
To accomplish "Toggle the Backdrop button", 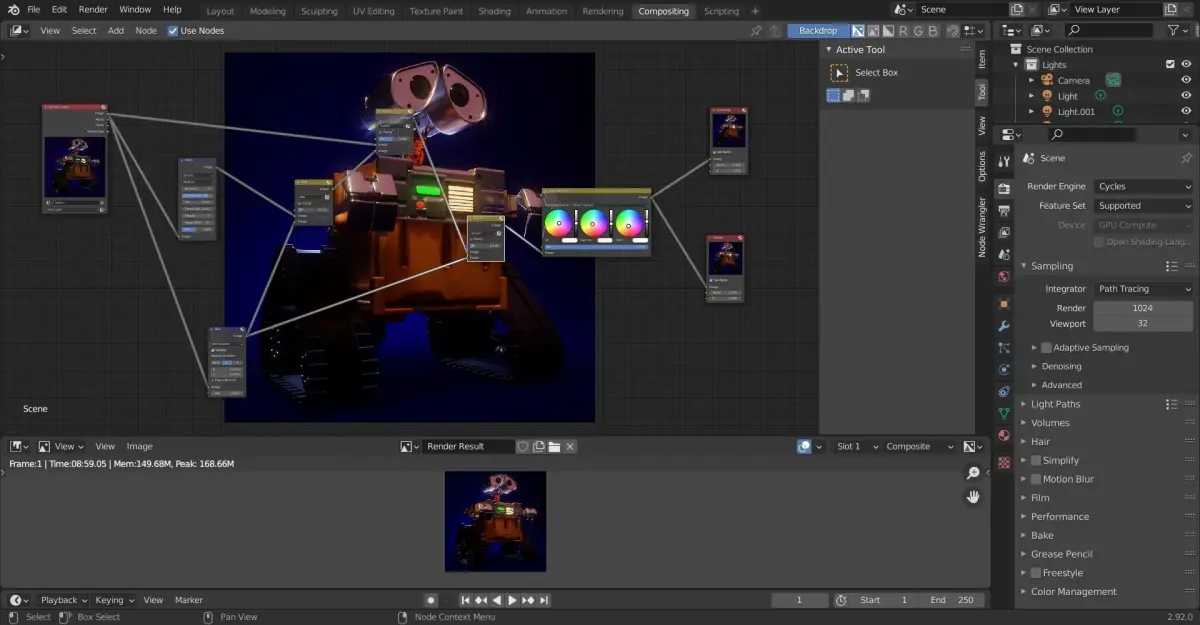I will click(818, 30).
